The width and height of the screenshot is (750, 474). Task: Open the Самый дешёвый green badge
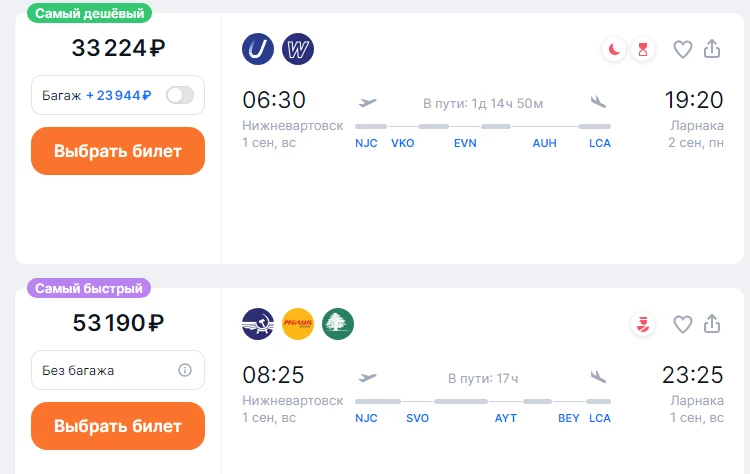[89, 13]
